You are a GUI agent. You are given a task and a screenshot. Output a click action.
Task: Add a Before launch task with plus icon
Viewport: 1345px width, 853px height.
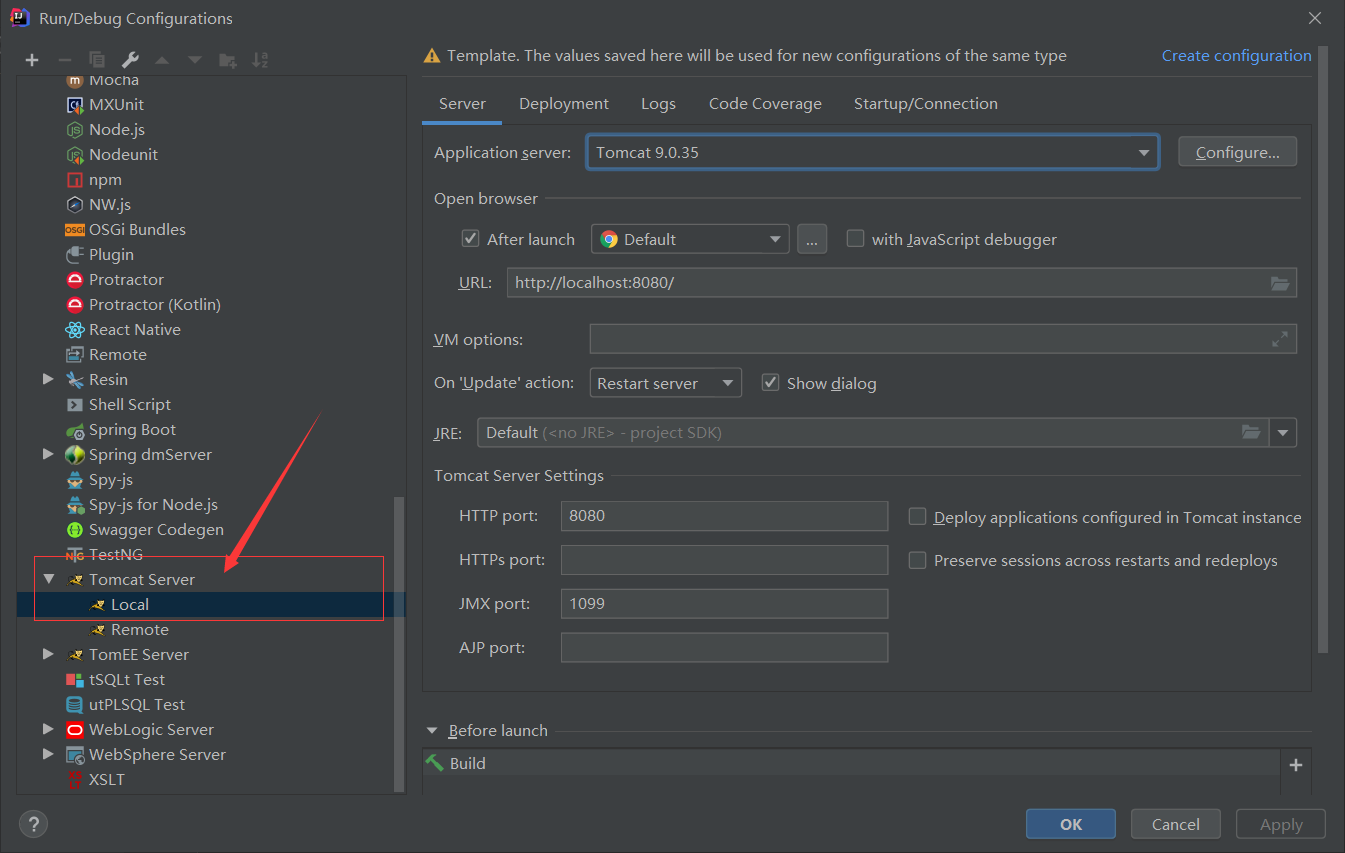[1296, 765]
